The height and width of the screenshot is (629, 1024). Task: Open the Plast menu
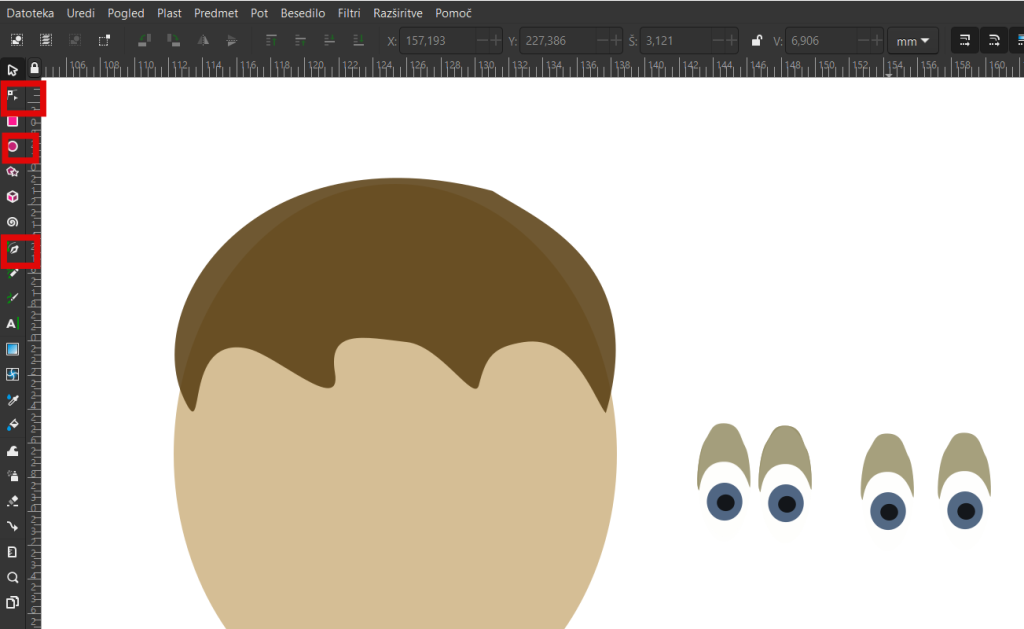coord(169,13)
